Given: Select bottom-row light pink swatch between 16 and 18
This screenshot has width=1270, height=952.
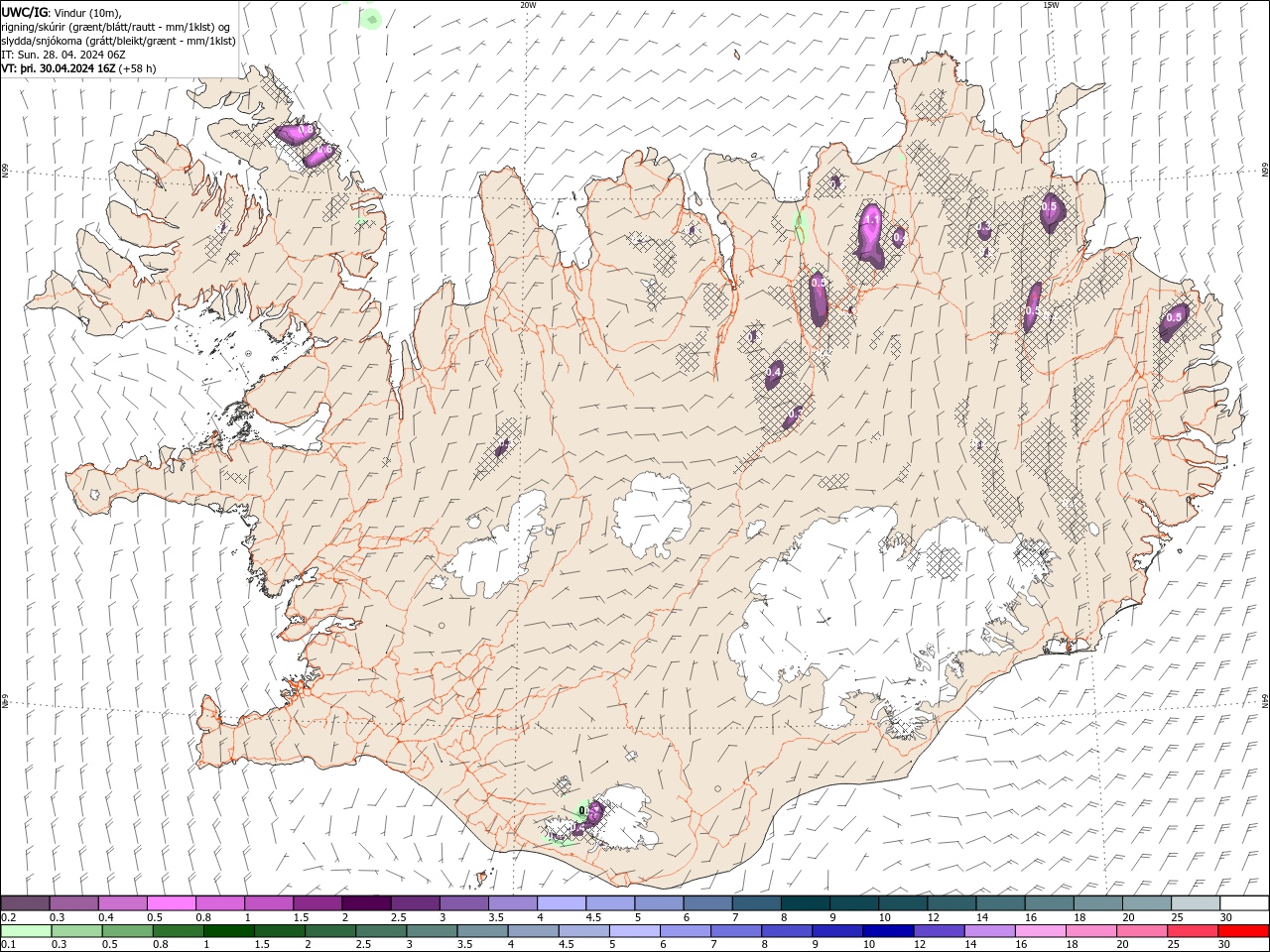Looking at the screenshot, I should [1040, 931].
